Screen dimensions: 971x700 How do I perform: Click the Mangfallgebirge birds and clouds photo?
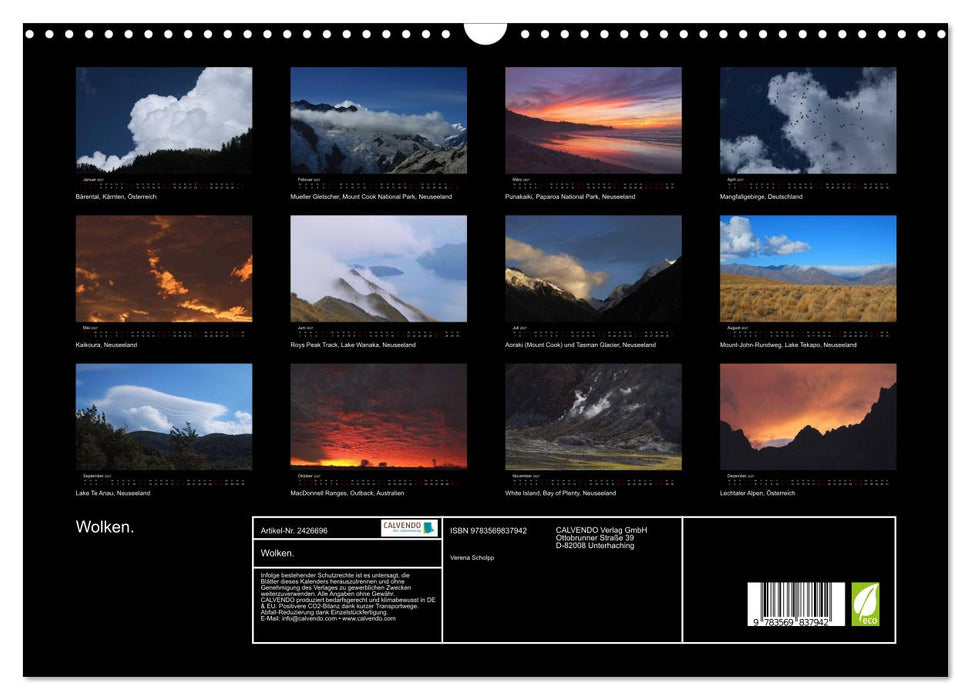click(808, 120)
